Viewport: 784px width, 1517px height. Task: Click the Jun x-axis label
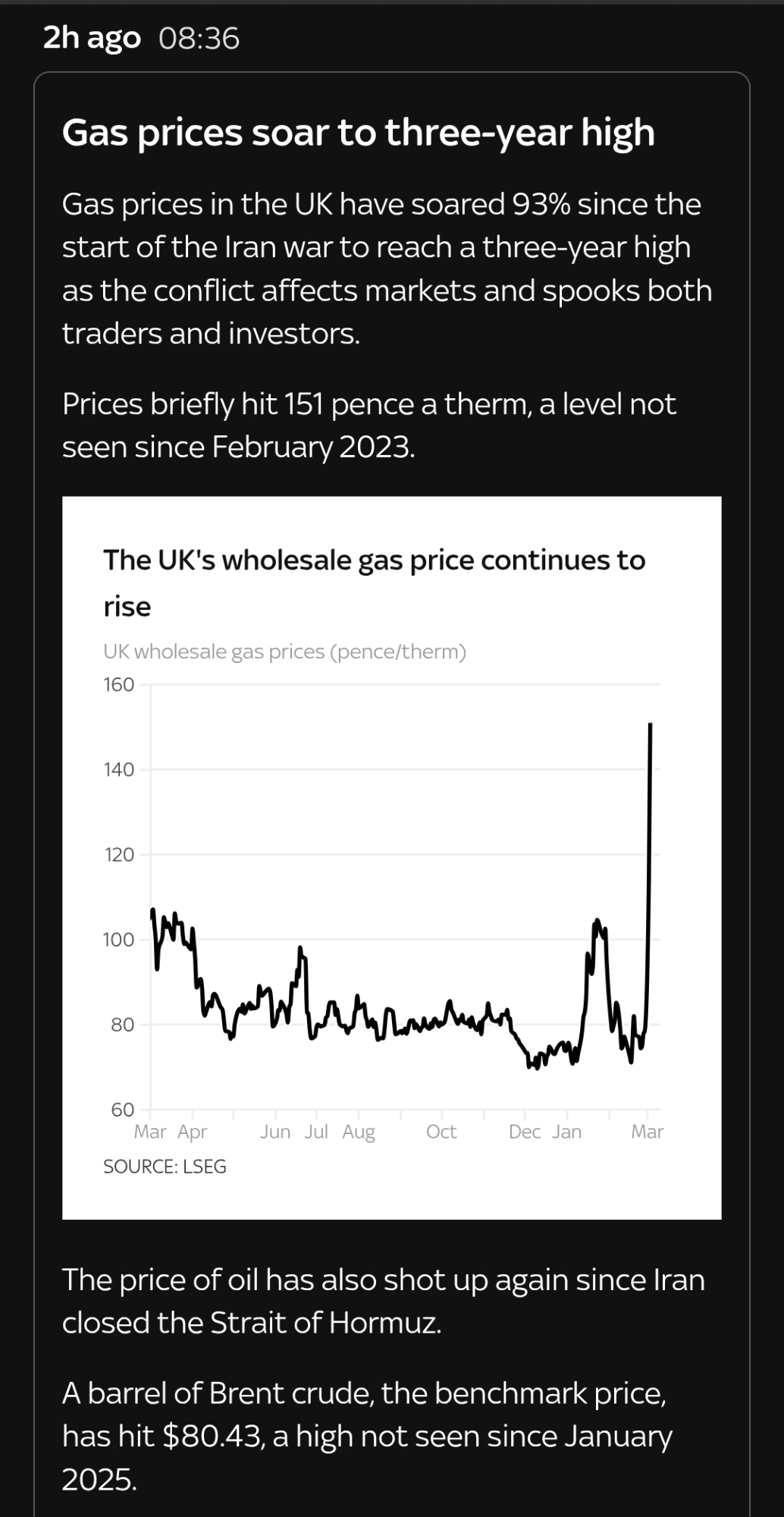click(275, 1132)
